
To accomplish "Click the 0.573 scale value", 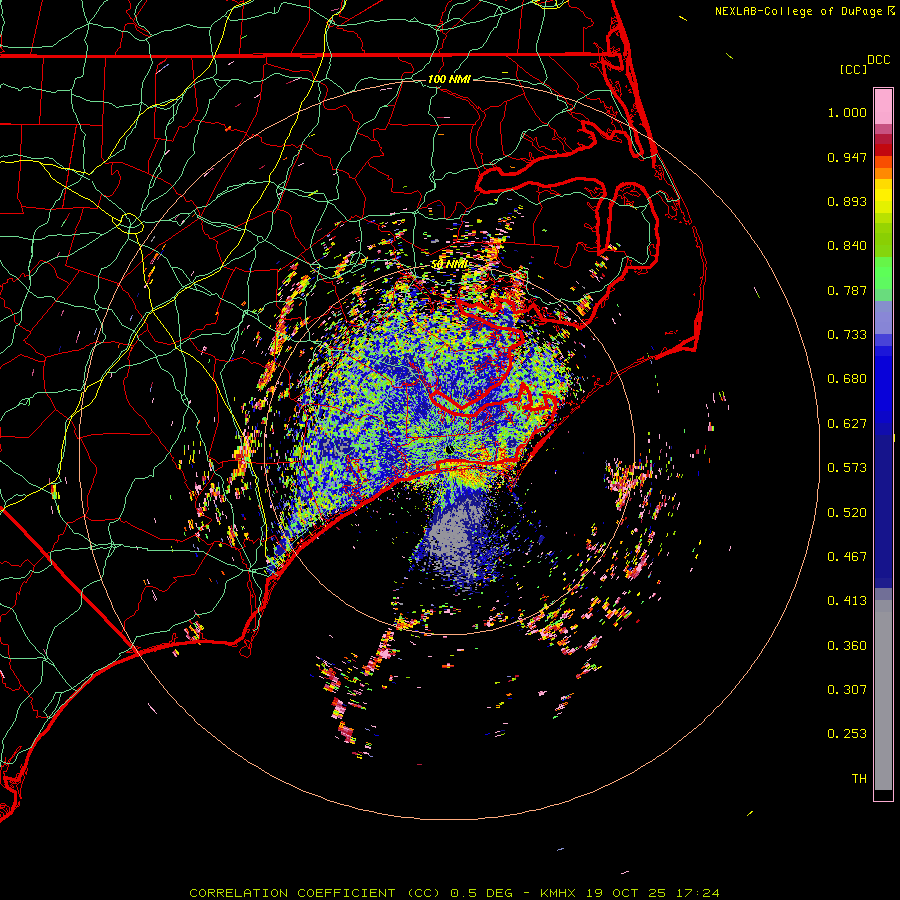I will pyautogui.click(x=847, y=468).
